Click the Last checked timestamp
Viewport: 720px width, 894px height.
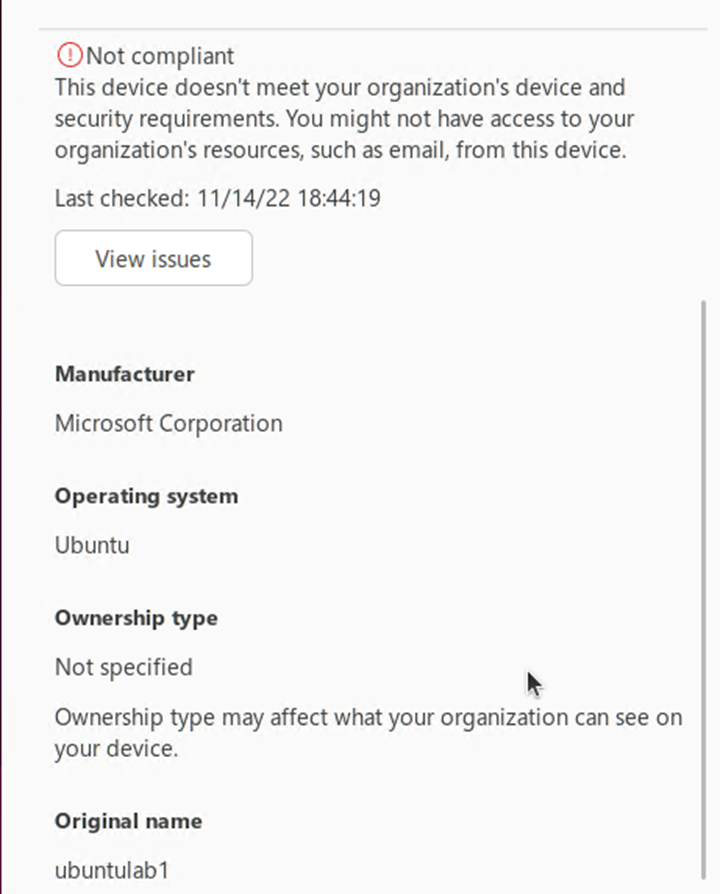pos(217,198)
